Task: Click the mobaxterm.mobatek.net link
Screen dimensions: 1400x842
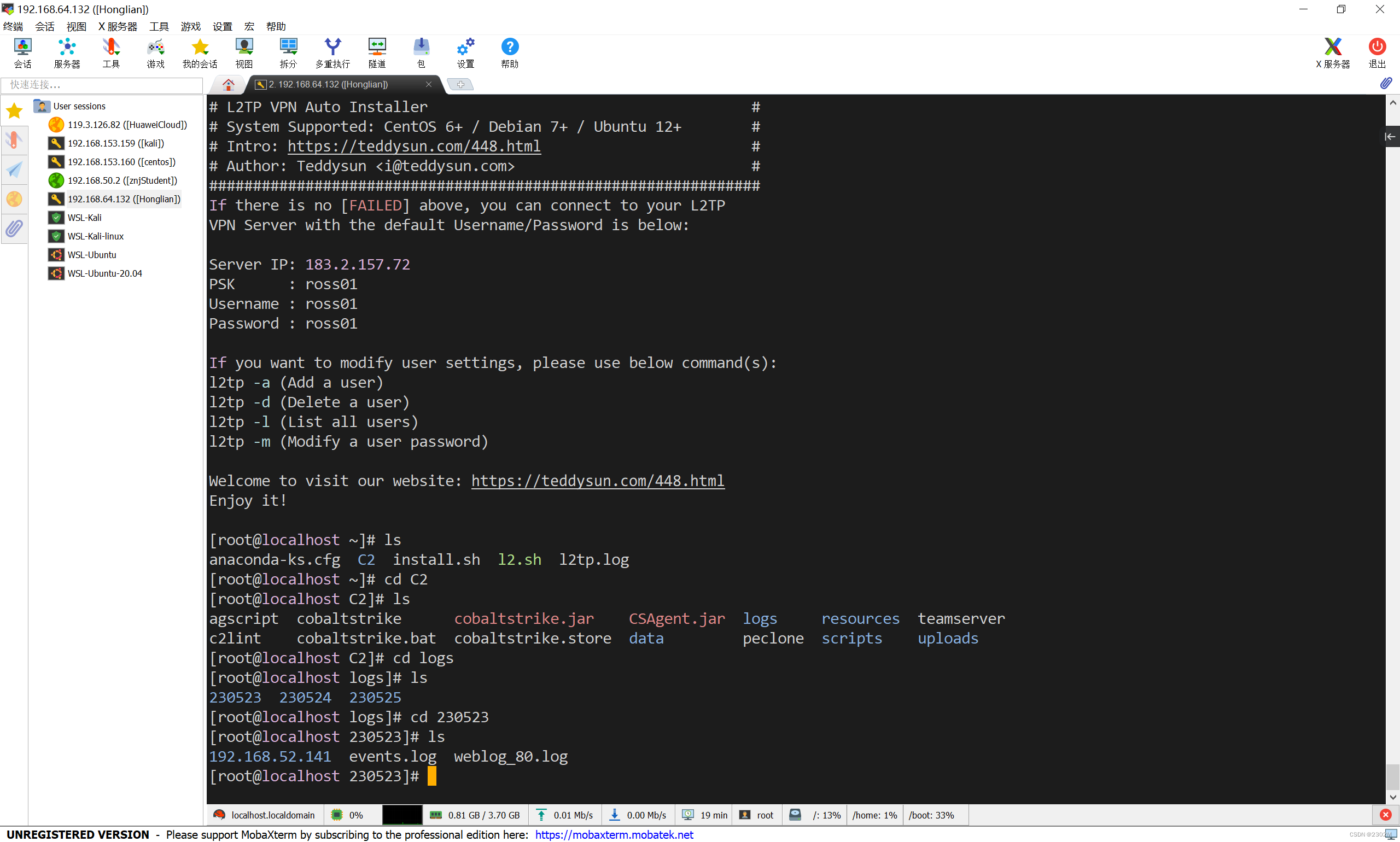Action: tap(614, 835)
